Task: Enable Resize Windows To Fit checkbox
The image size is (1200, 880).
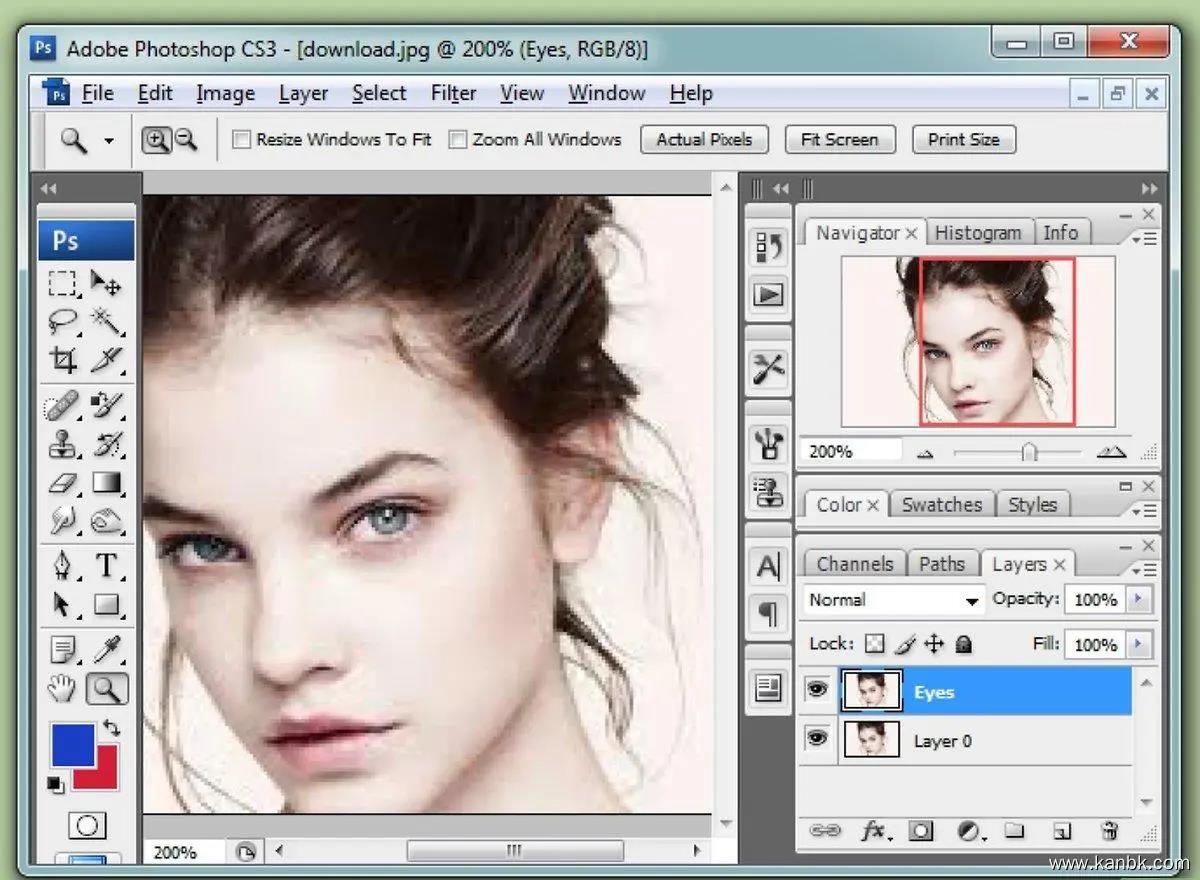Action: pos(241,140)
